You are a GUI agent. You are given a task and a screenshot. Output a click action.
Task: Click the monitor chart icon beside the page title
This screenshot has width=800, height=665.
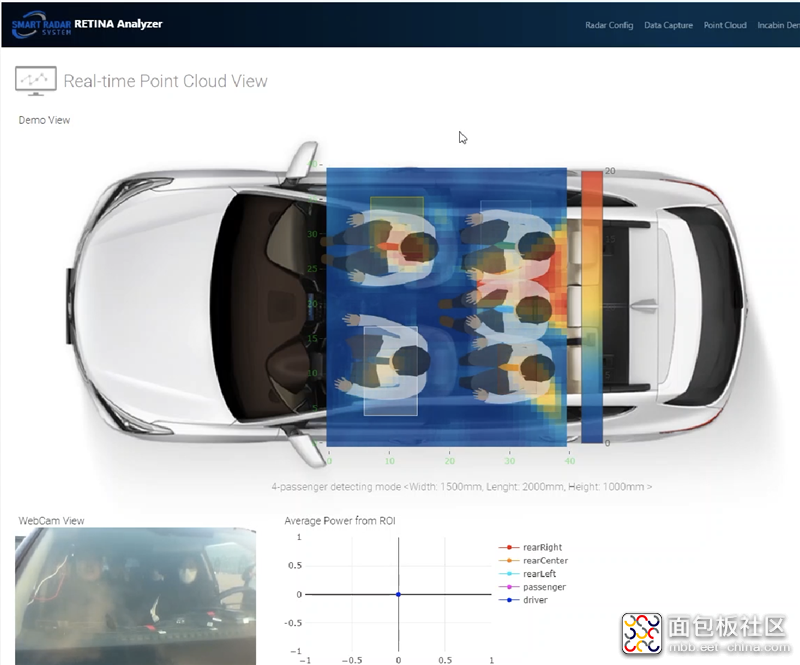[36, 81]
